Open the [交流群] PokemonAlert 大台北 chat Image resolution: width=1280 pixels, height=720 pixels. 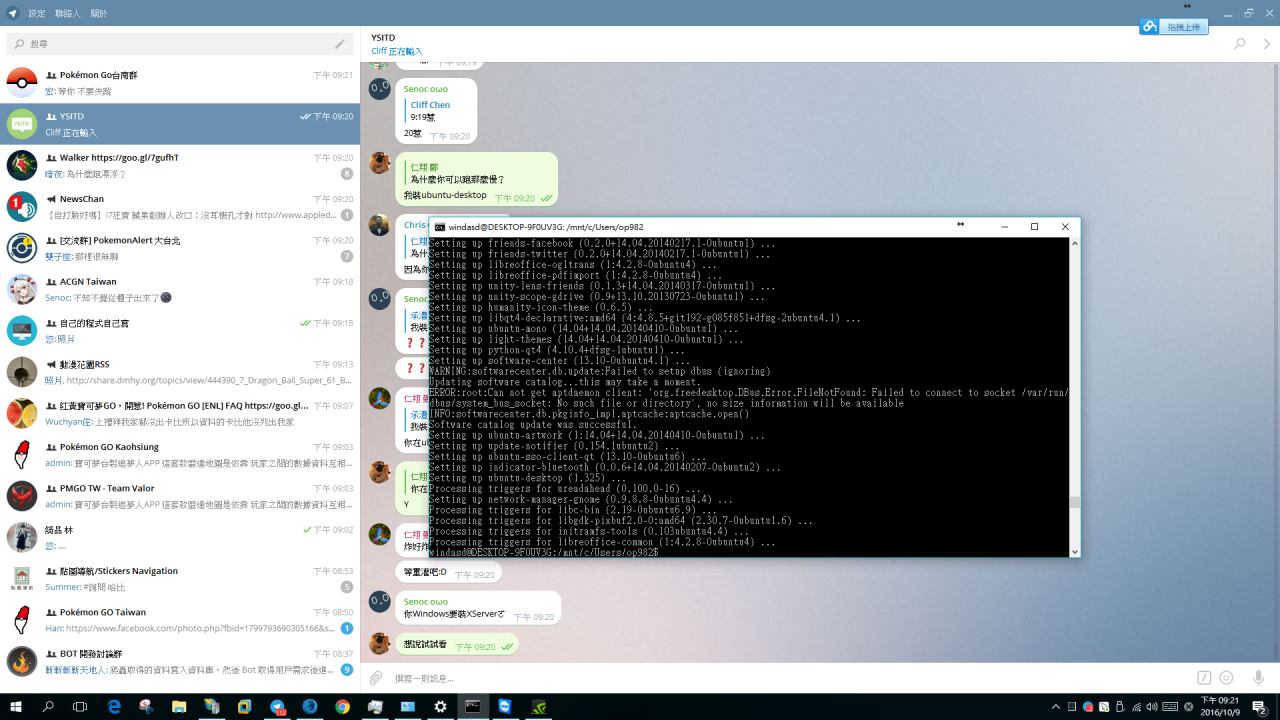coord(180,248)
